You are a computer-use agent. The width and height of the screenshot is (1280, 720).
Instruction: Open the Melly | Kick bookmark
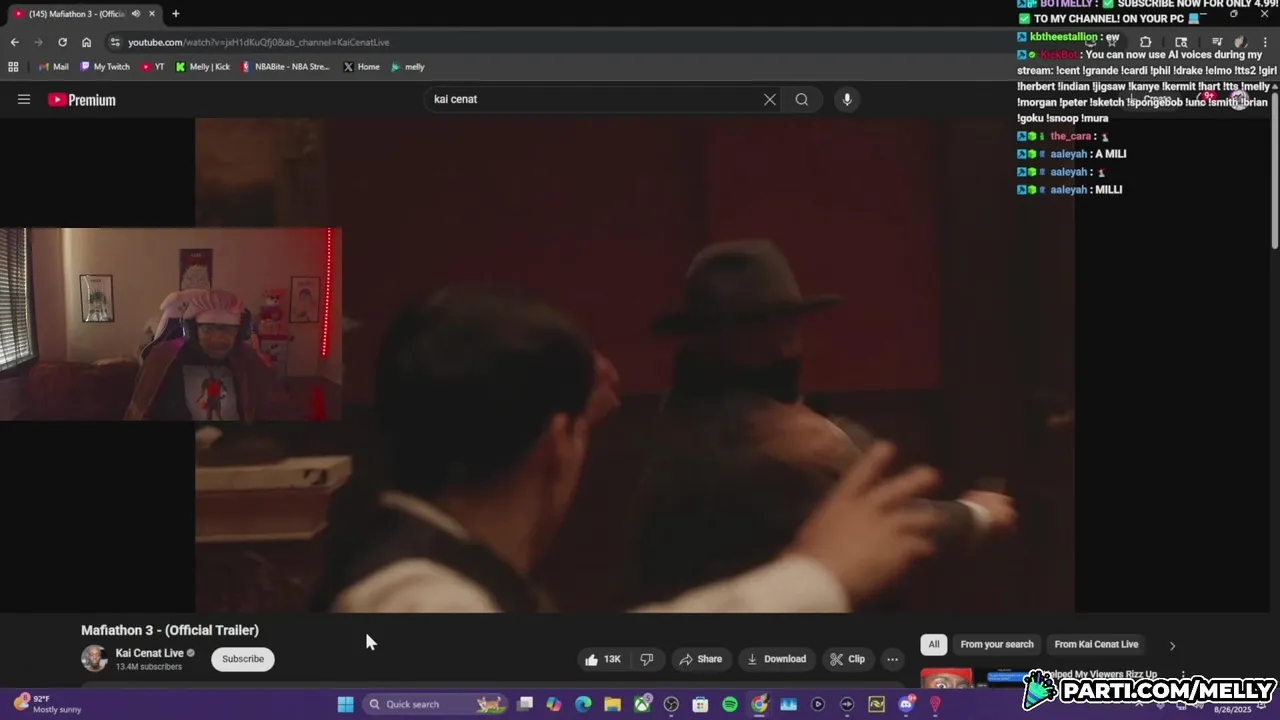coord(202,67)
